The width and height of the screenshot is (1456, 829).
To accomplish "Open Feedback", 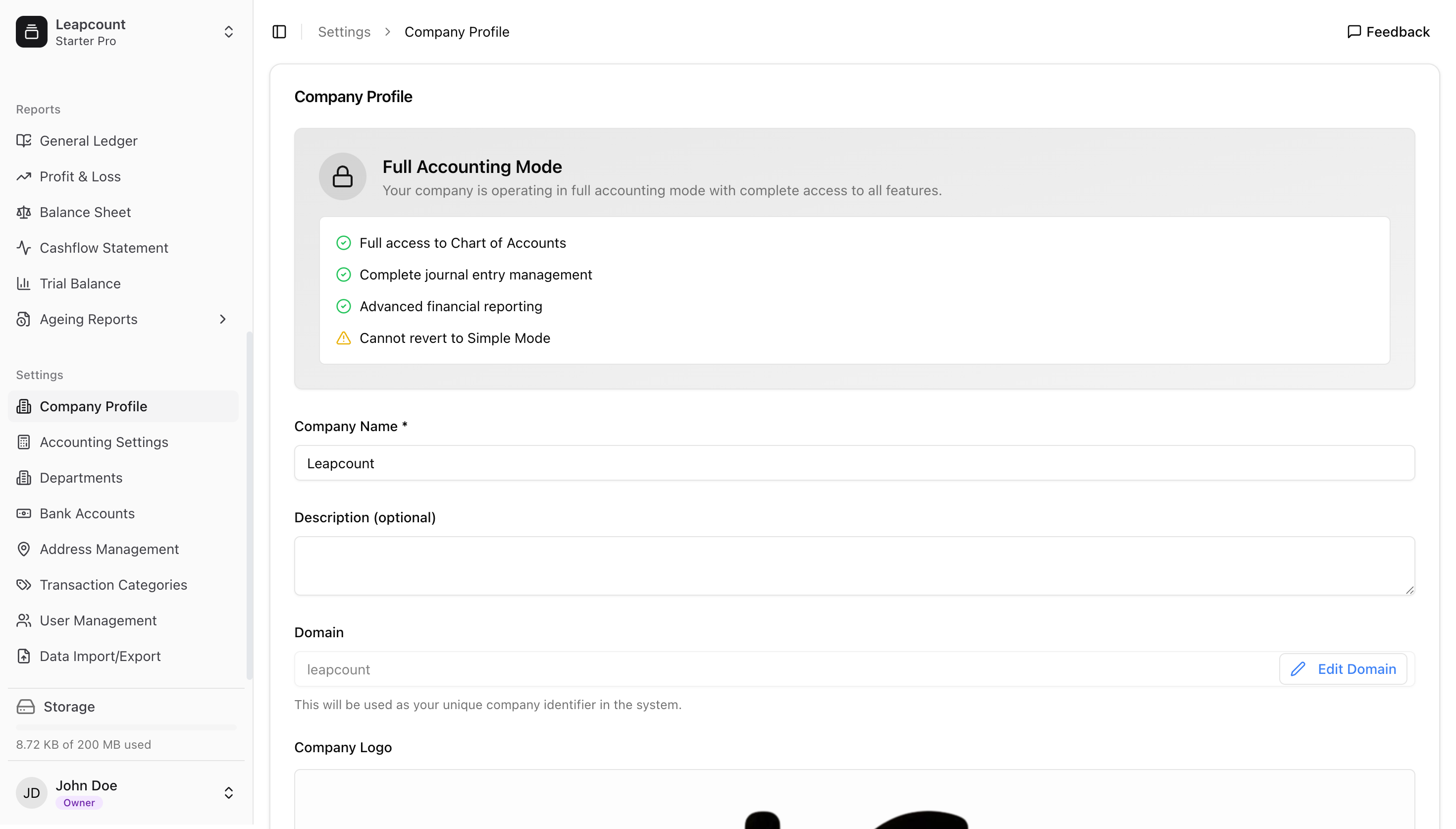I will tap(1388, 32).
